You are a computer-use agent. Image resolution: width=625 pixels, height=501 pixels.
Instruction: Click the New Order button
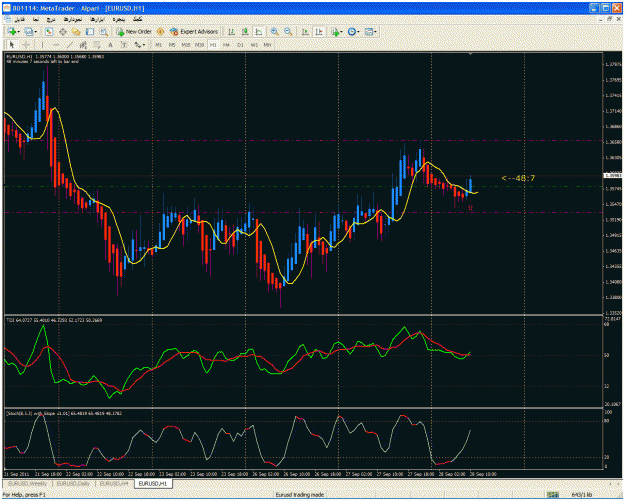click(x=134, y=31)
